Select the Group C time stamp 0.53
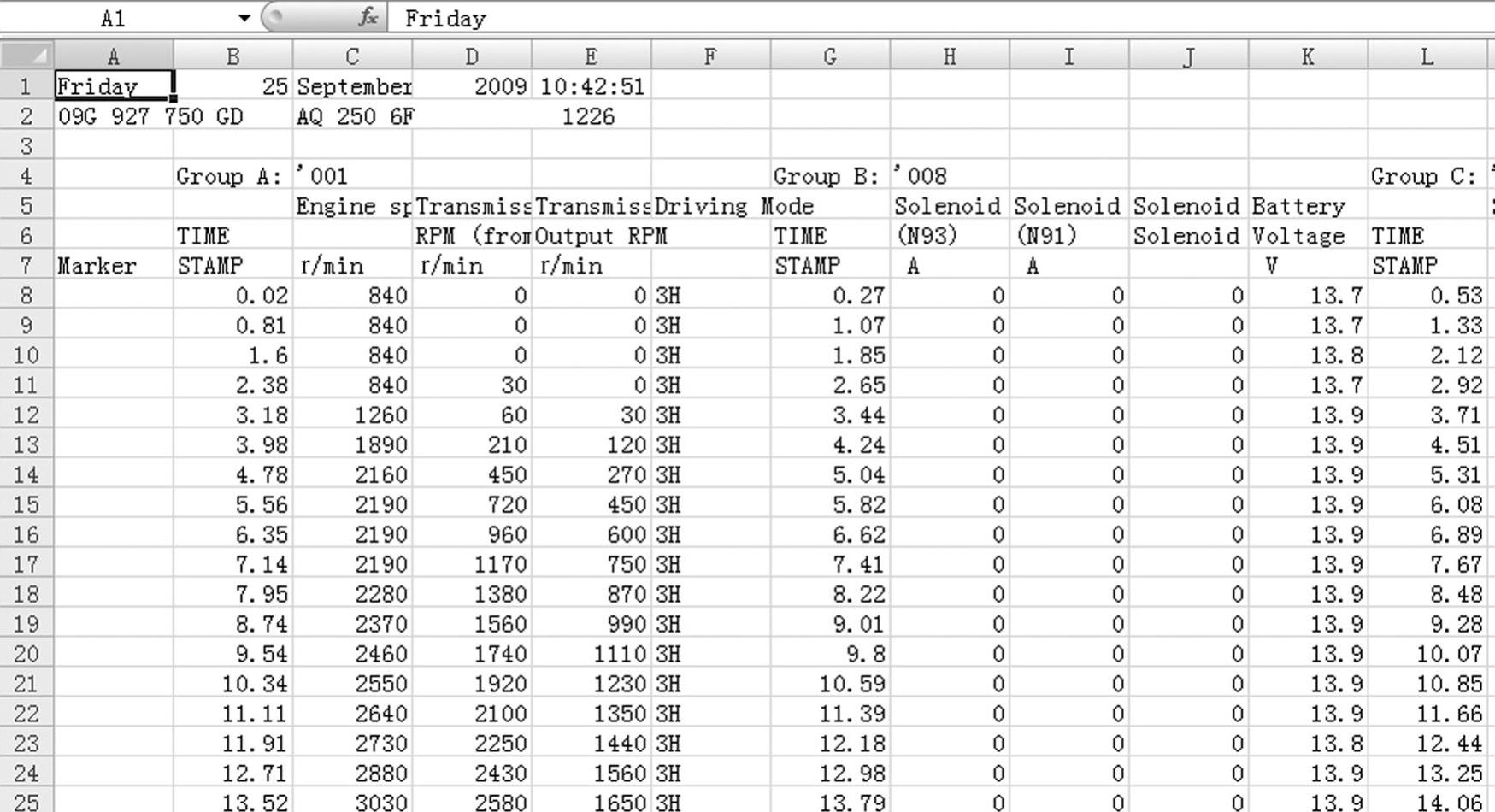1495x812 pixels. pos(1427,296)
